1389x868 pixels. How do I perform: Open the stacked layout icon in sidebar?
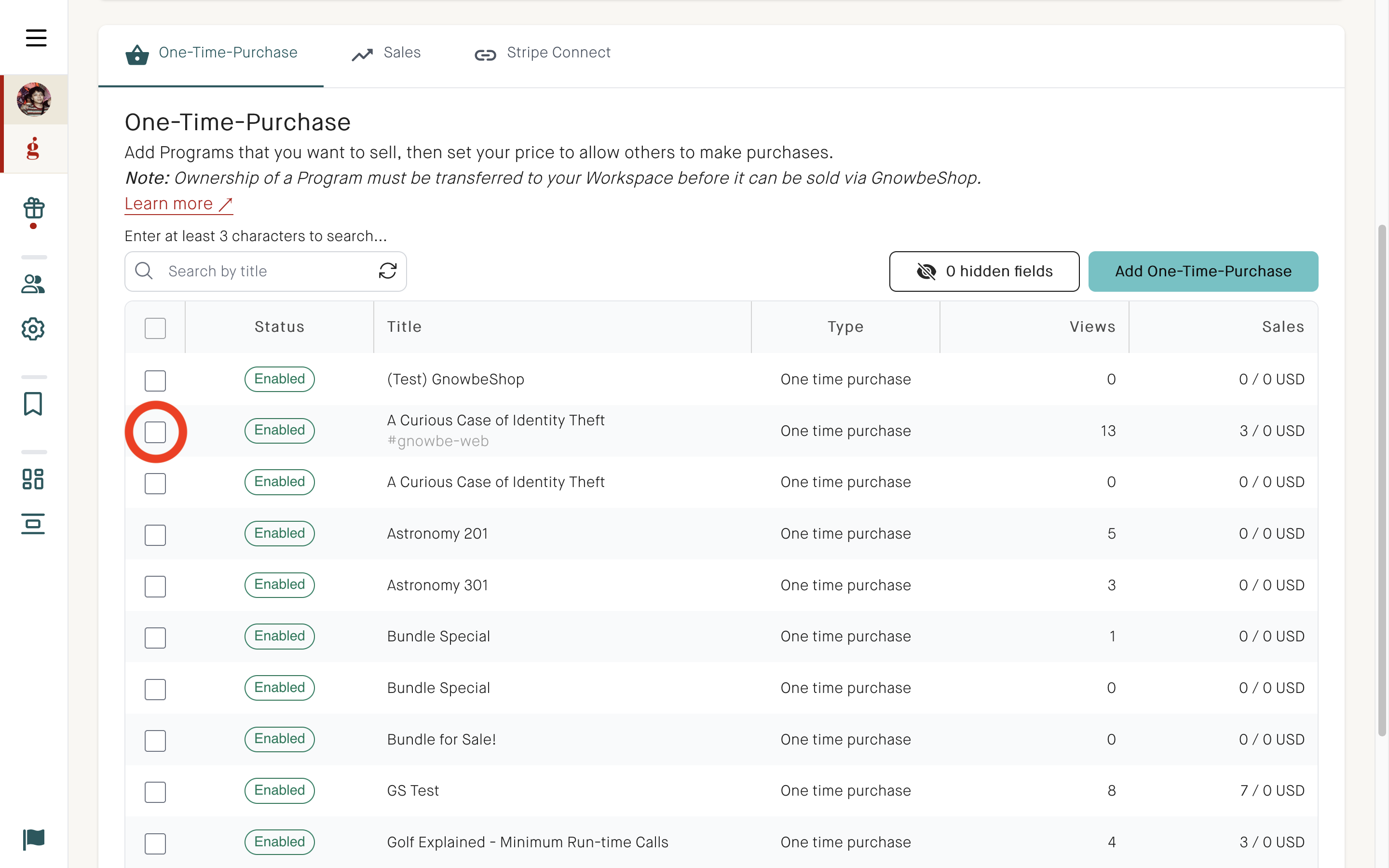[33, 524]
